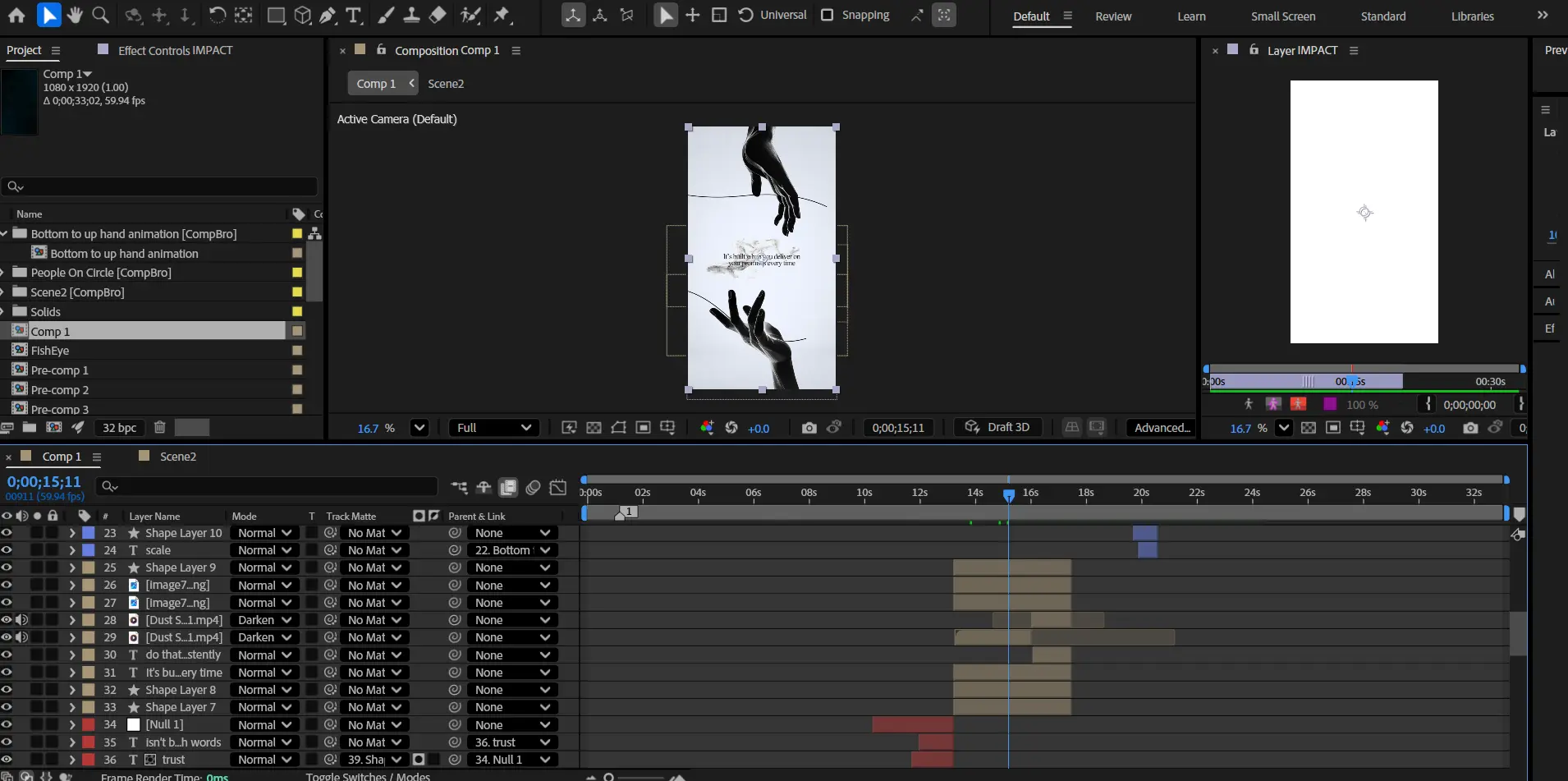The image size is (1568, 781).
Task: Switch to the Review workspace
Action: point(1112,16)
